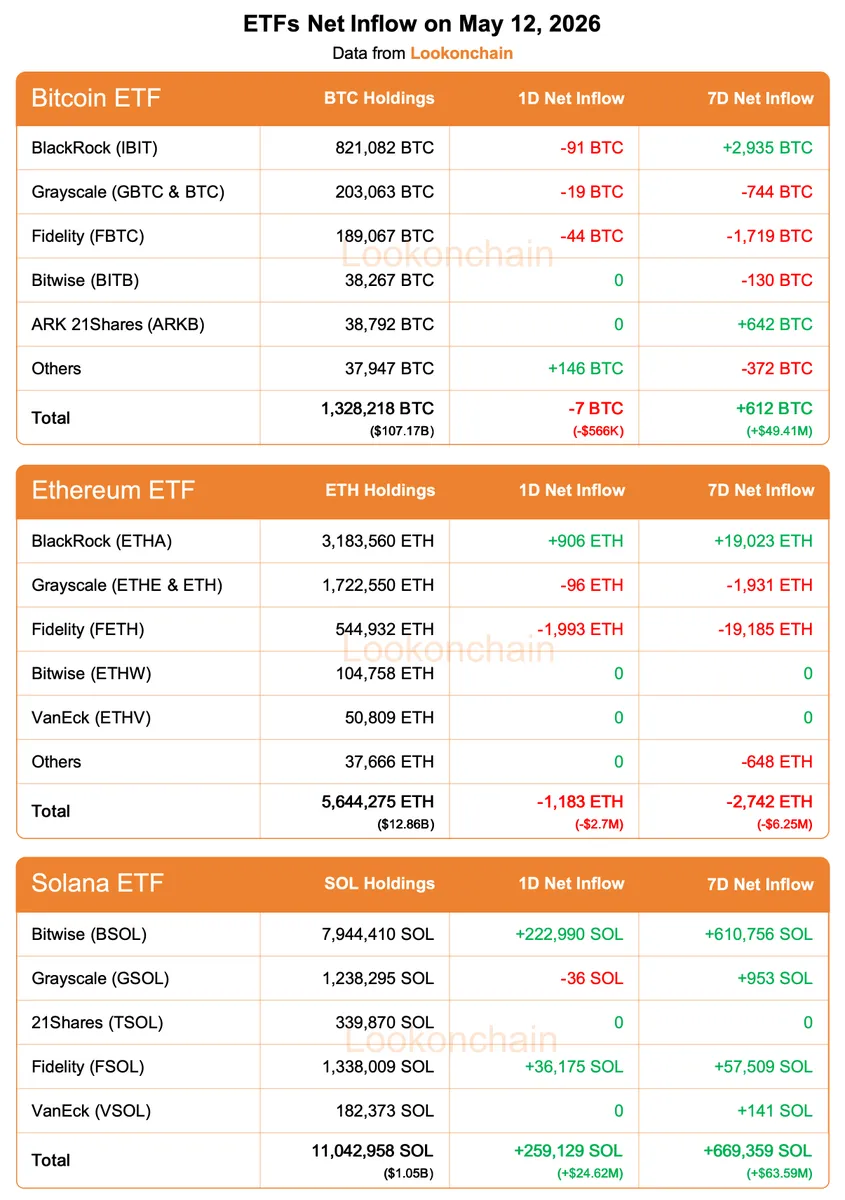Click Fidelity (FSOL) +57,509 SOL value
The image size is (845, 1200).
tap(763, 1066)
